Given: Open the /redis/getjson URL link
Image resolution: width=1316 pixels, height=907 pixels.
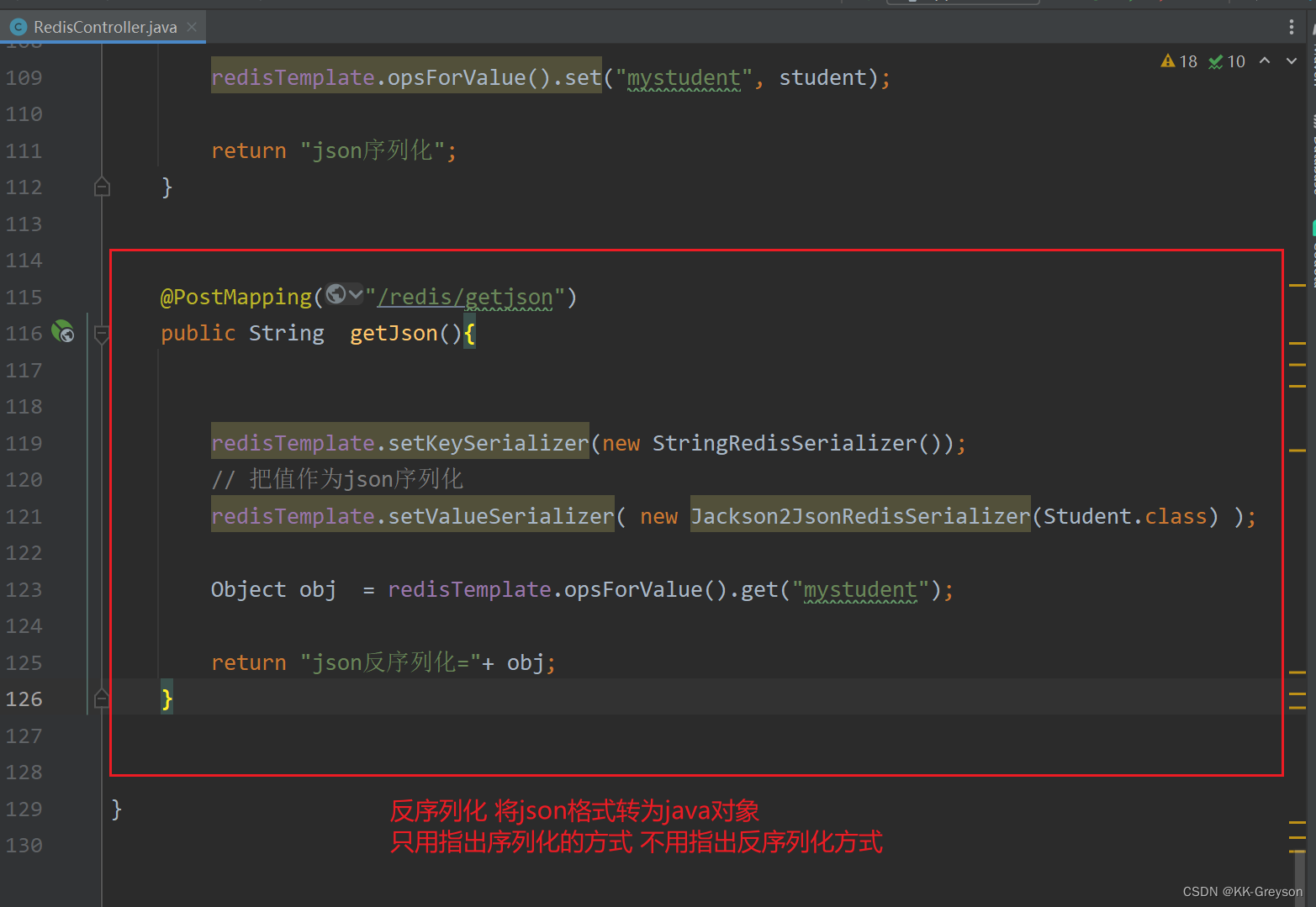Looking at the screenshot, I should pyautogui.click(x=466, y=298).
